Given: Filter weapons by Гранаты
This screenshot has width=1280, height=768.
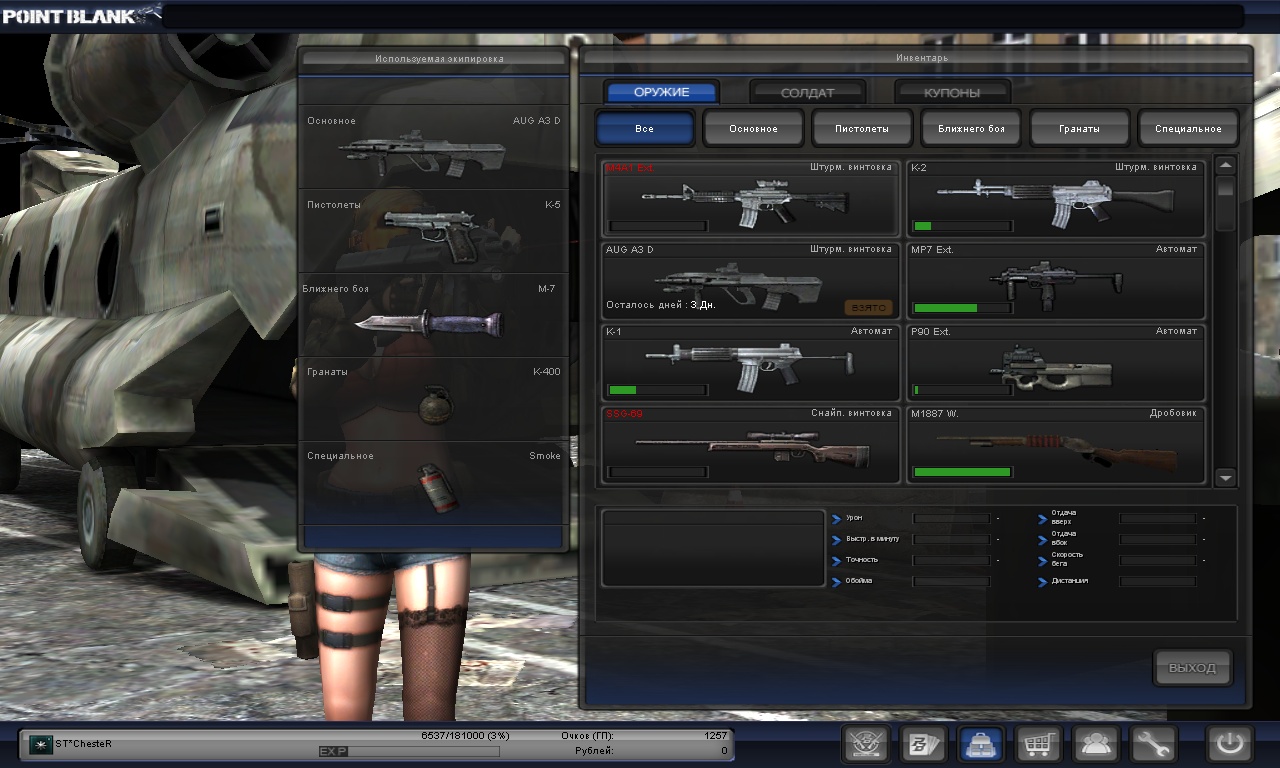Looking at the screenshot, I should click(x=1079, y=129).
